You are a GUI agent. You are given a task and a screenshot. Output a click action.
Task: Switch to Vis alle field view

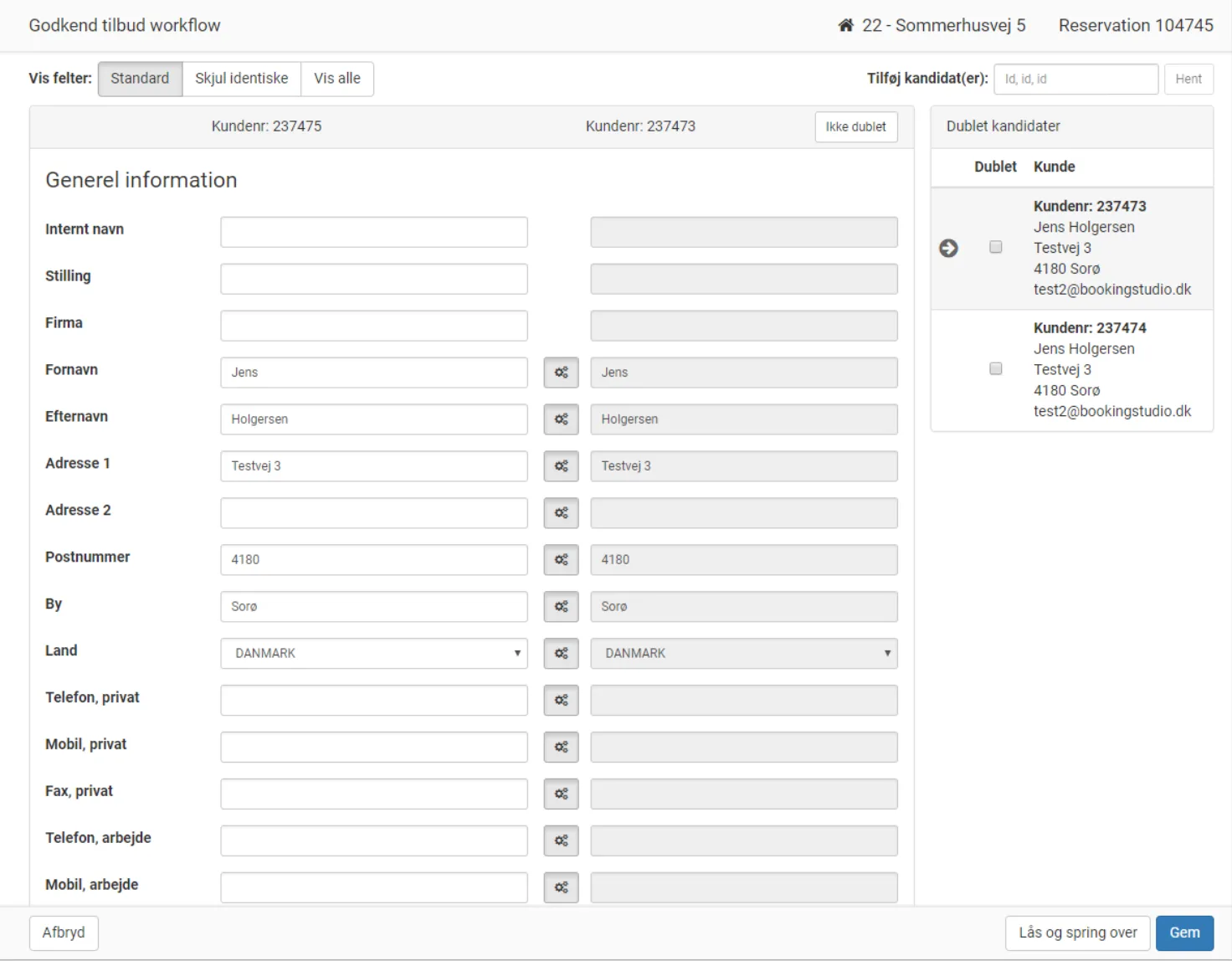coord(336,79)
